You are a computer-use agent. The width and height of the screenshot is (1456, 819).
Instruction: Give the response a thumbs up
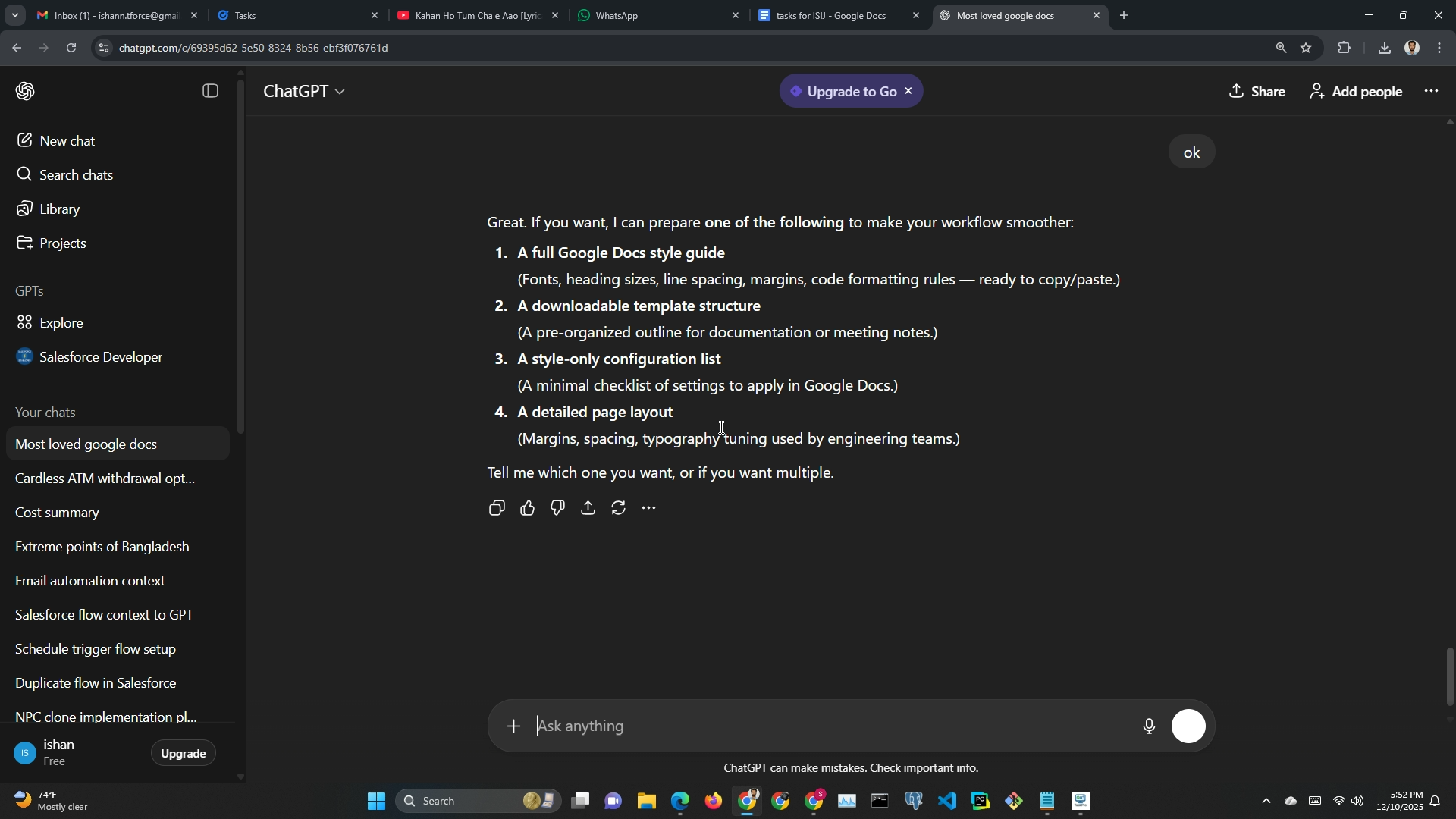528,508
